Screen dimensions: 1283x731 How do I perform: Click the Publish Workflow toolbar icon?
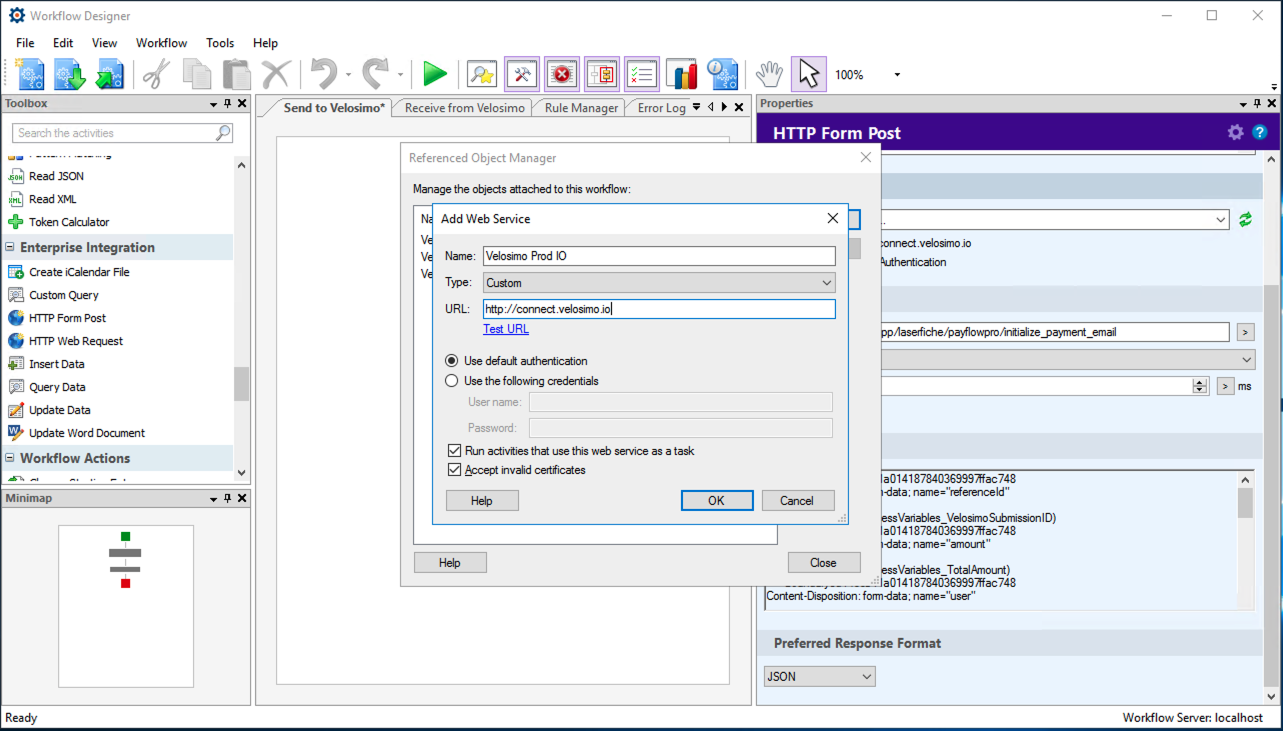[110, 74]
